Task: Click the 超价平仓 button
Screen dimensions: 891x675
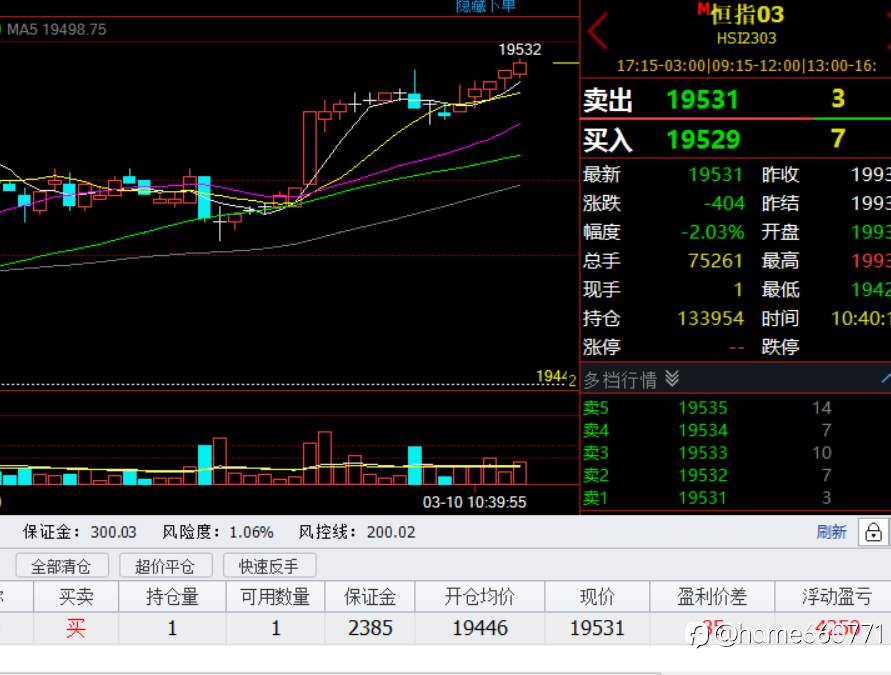Action: tap(165, 565)
